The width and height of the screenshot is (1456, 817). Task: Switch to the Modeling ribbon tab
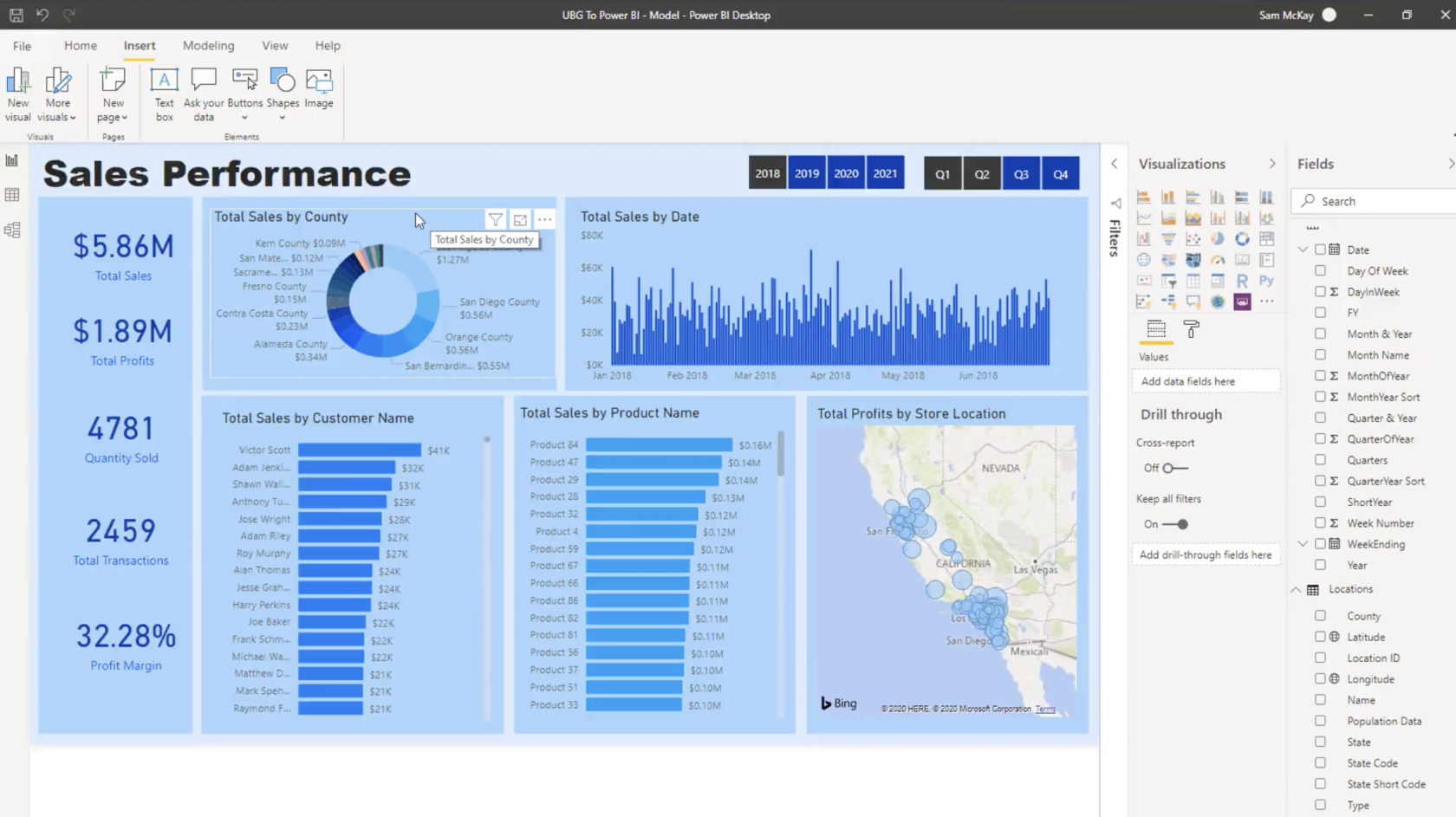[208, 46]
